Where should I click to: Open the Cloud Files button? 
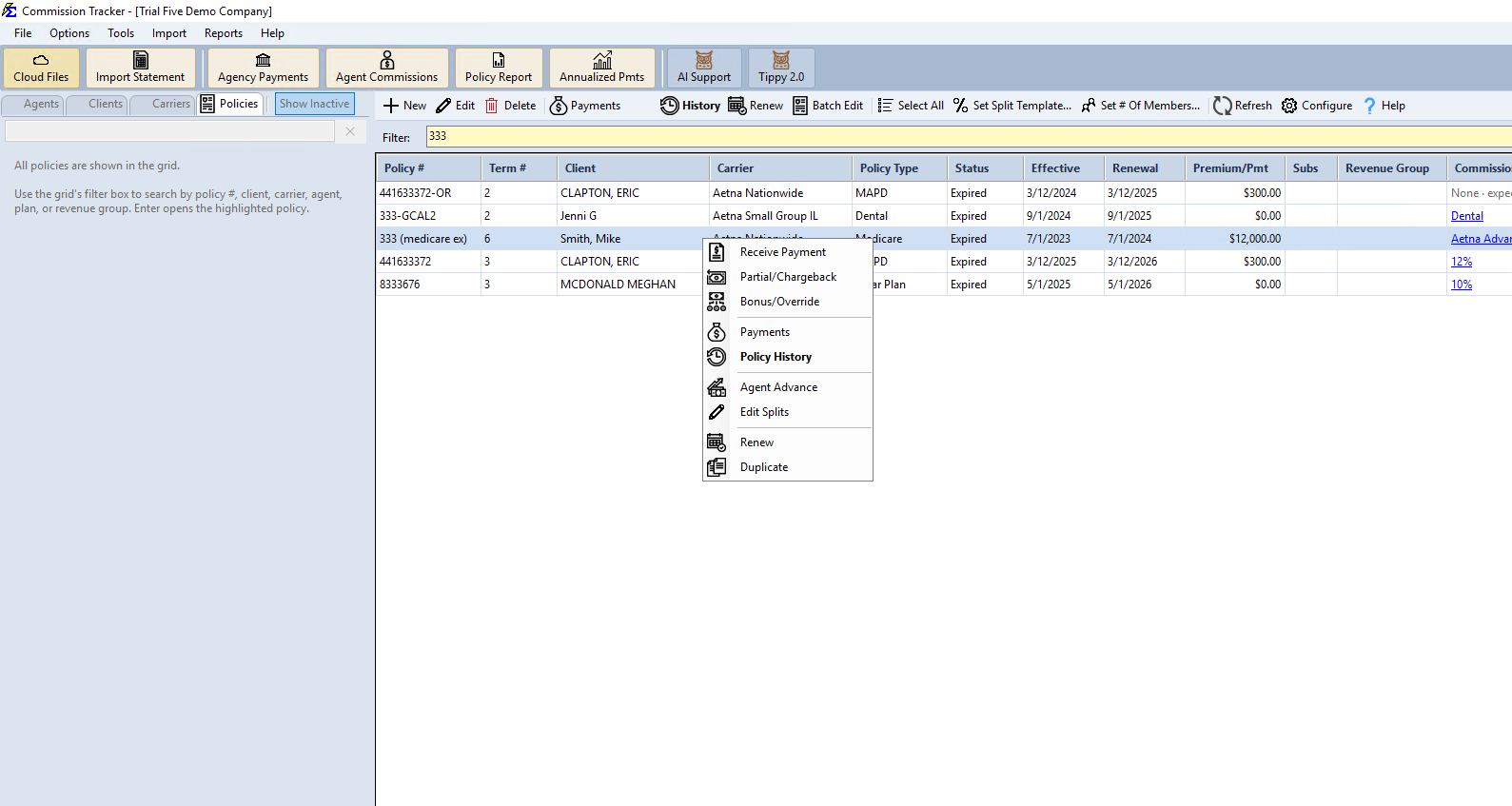point(41,69)
